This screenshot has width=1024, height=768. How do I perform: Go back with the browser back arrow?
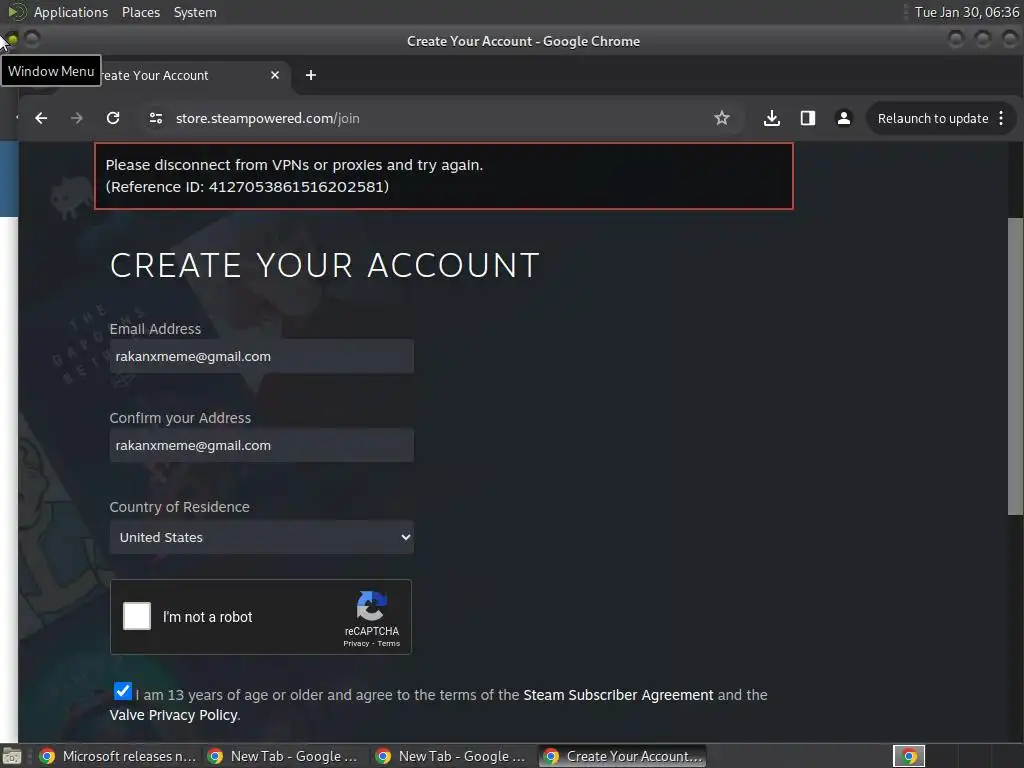41,118
